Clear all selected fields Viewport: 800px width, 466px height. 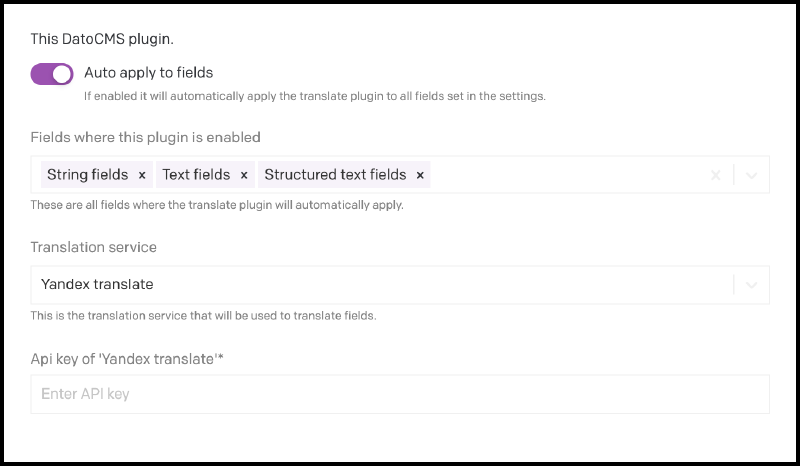tap(716, 175)
